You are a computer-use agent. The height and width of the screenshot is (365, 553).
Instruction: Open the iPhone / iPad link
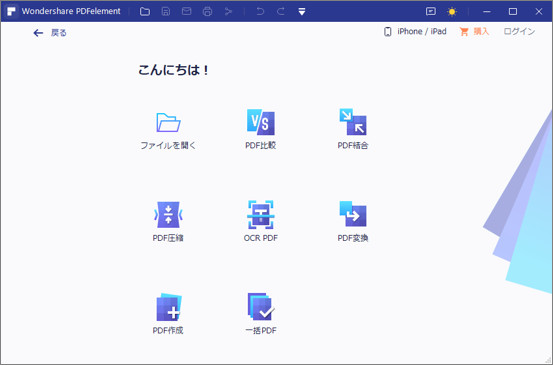tap(415, 32)
